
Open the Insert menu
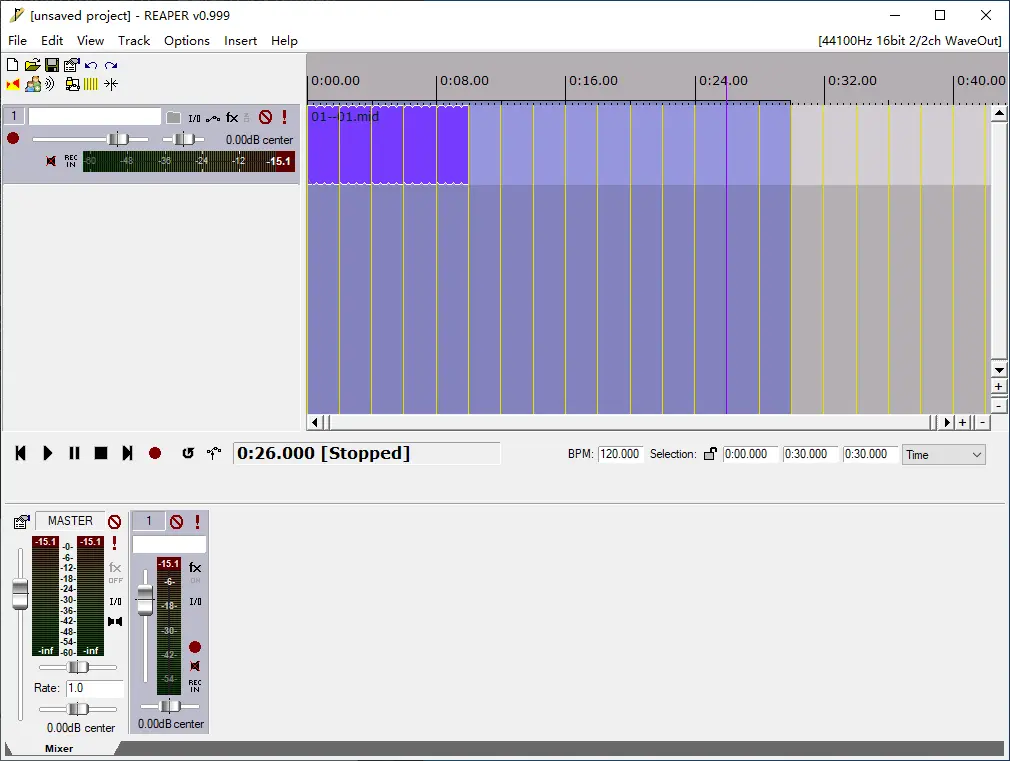[x=240, y=41]
